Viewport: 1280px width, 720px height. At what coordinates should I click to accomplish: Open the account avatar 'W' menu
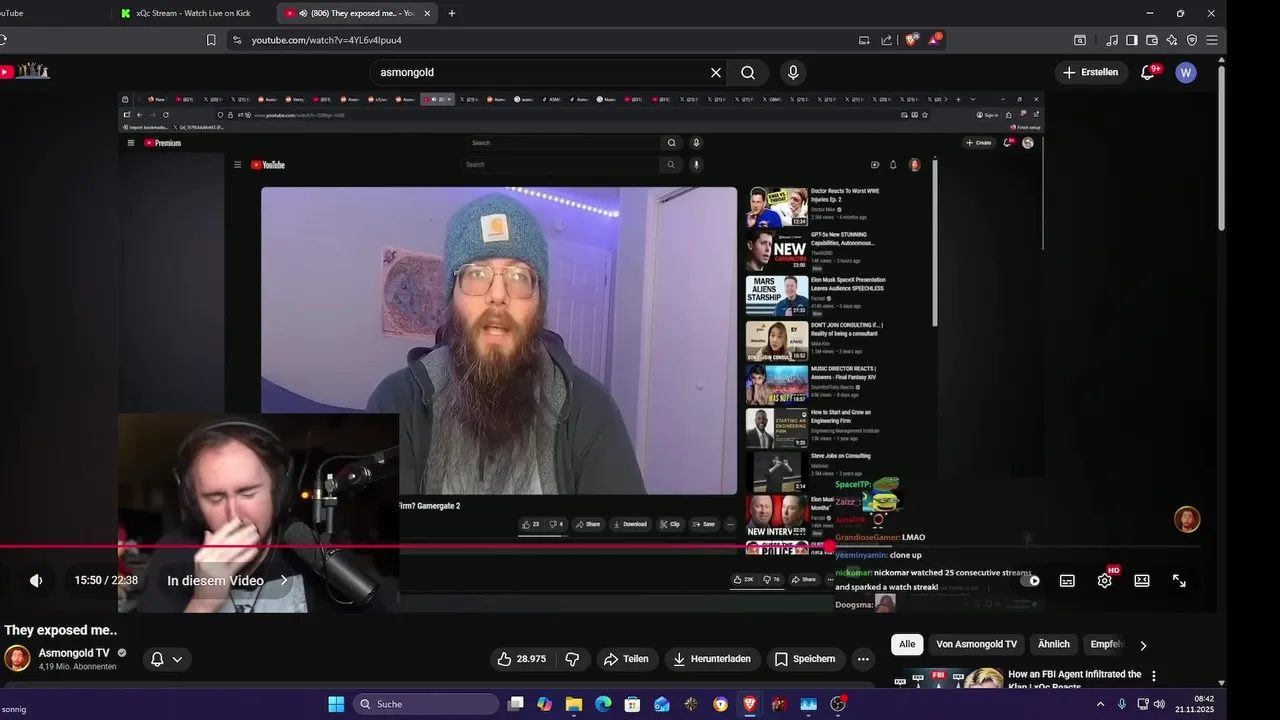[x=1186, y=72]
